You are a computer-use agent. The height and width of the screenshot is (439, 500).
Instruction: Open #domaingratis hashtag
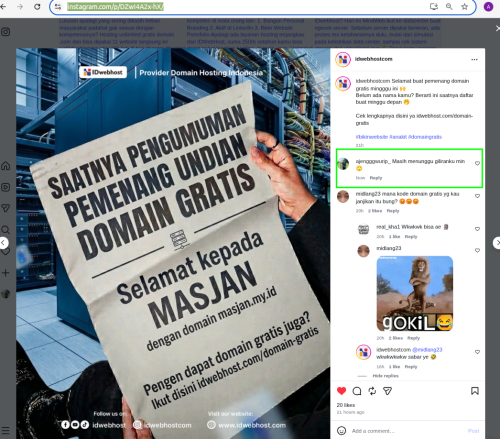tap(425, 137)
